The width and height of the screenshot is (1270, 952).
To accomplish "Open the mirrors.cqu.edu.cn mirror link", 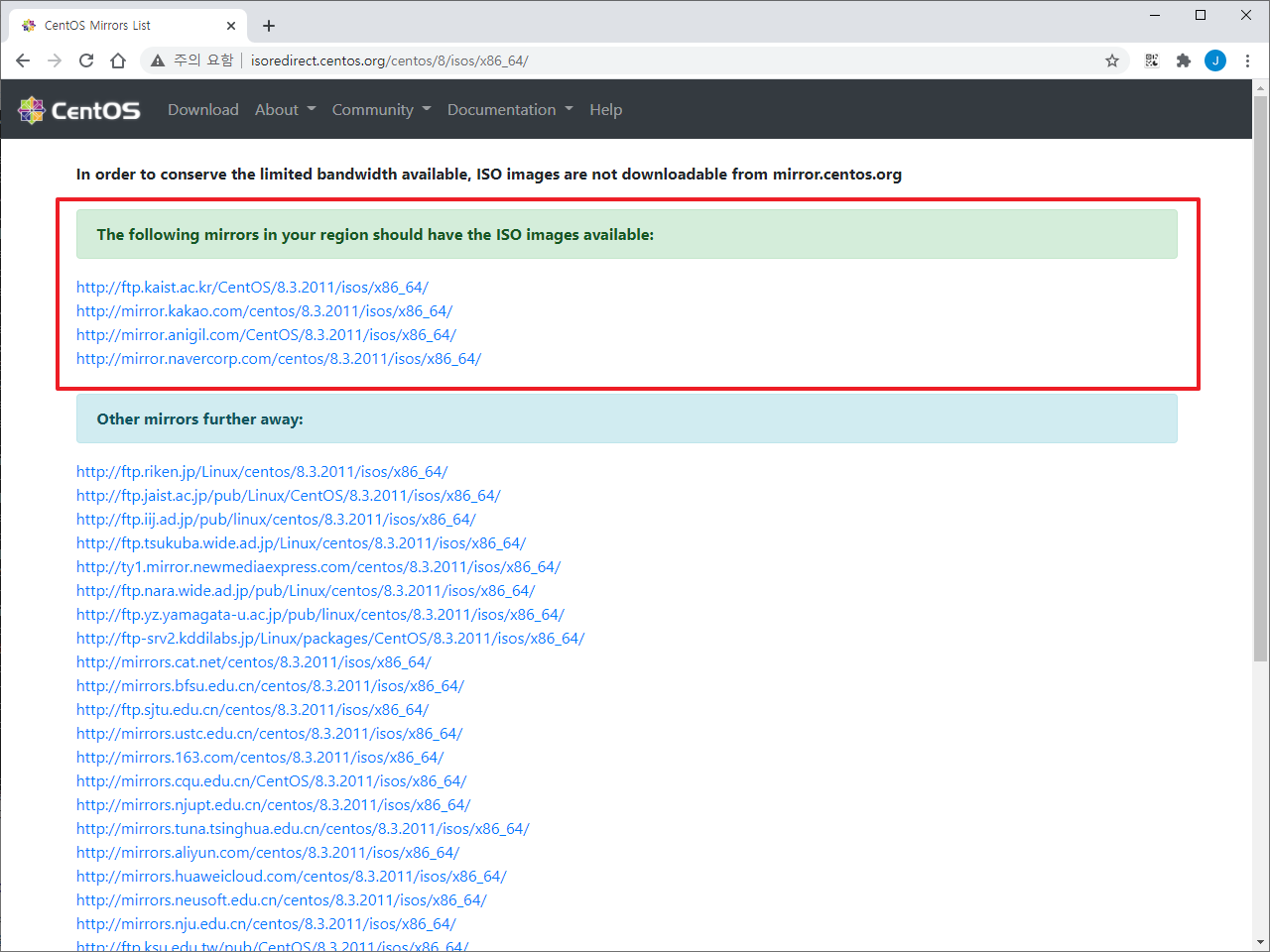I will pos(271,781).
